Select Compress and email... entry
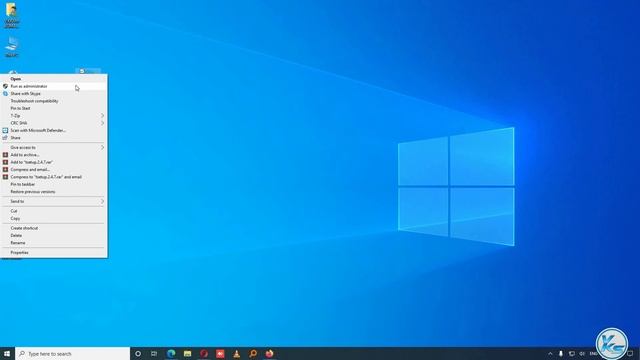 coord(54,169)
